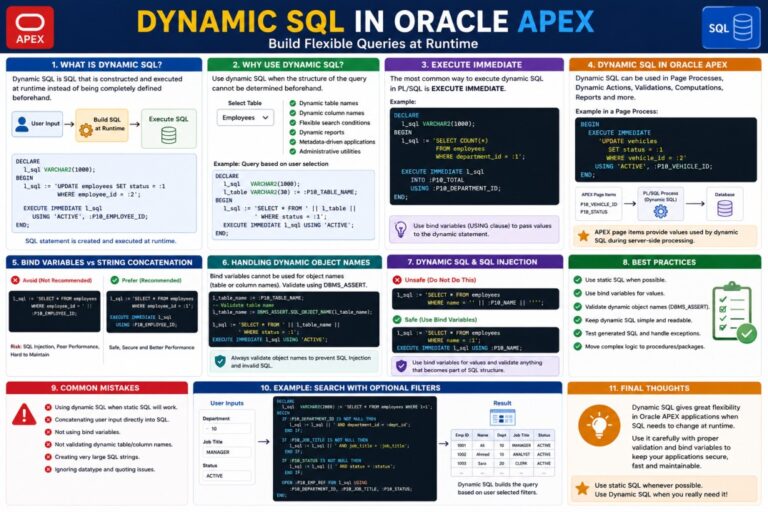Screen dimensions: 768x512
Task: Click the lightbulb icon beside bind variables tip
Action: [401, 229]
